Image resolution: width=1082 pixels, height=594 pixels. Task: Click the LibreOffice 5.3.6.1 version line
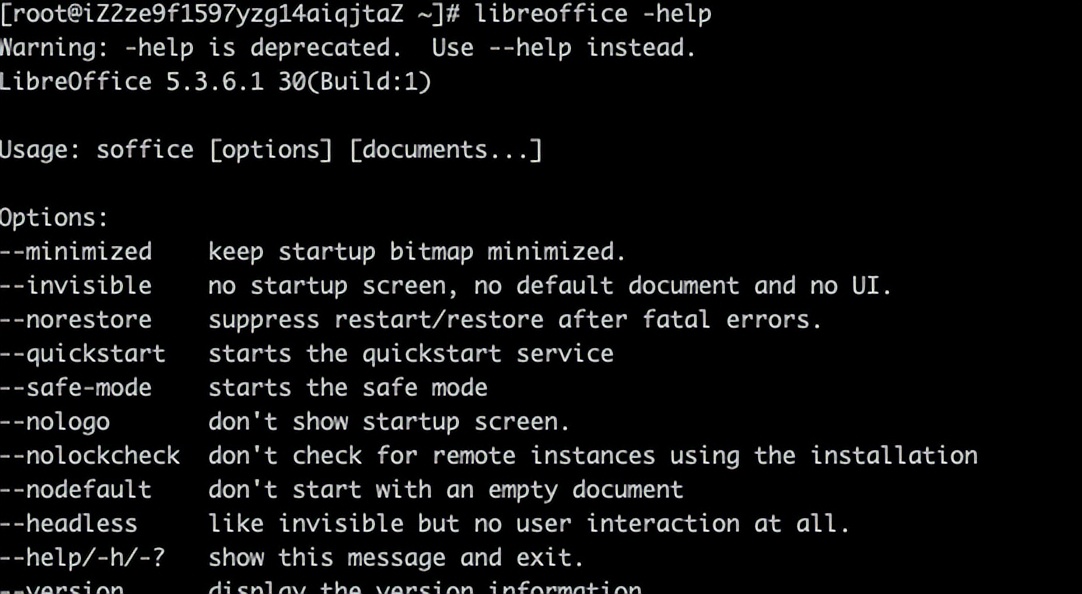click(x=215, y=81)
